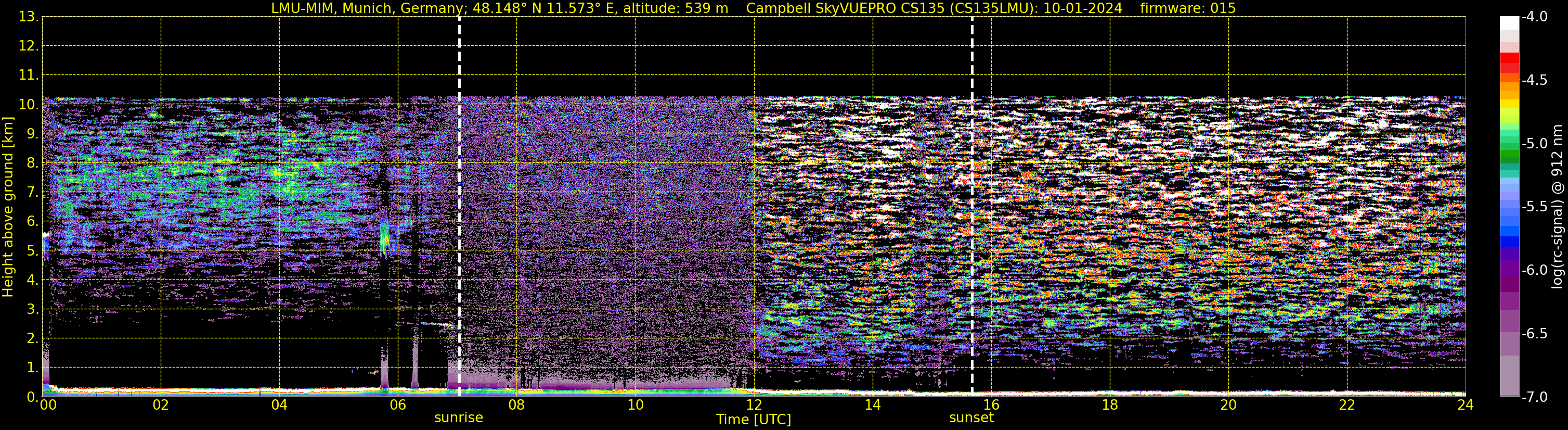Click the white dashed sunrise marker line

tap(459, 206)
